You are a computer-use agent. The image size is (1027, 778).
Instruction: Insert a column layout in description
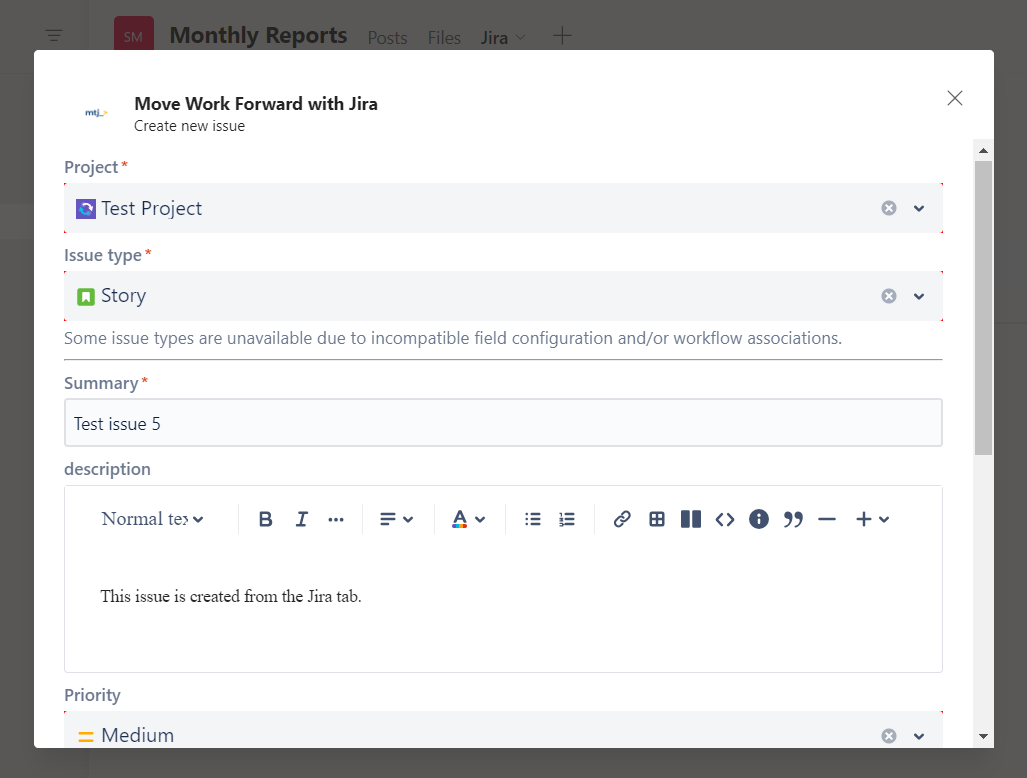point(691,519)
